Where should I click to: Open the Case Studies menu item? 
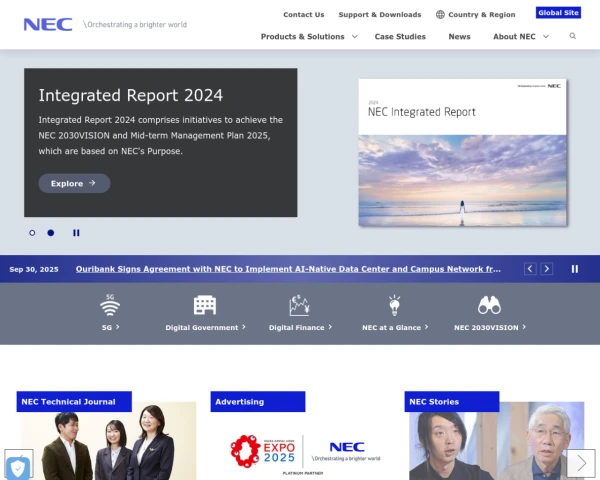(400, 36)
